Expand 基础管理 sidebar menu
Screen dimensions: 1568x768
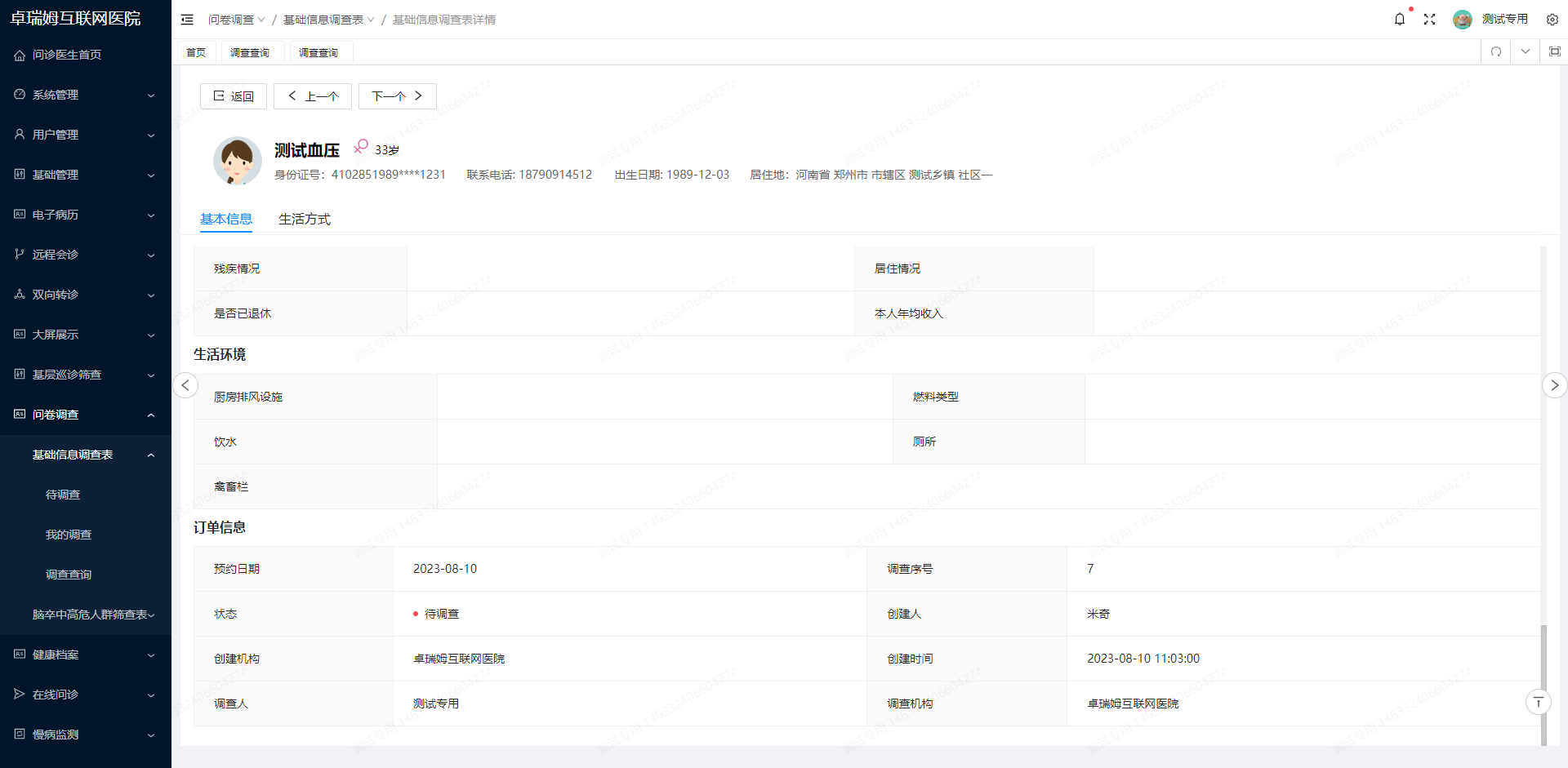(x=86, y=175)
